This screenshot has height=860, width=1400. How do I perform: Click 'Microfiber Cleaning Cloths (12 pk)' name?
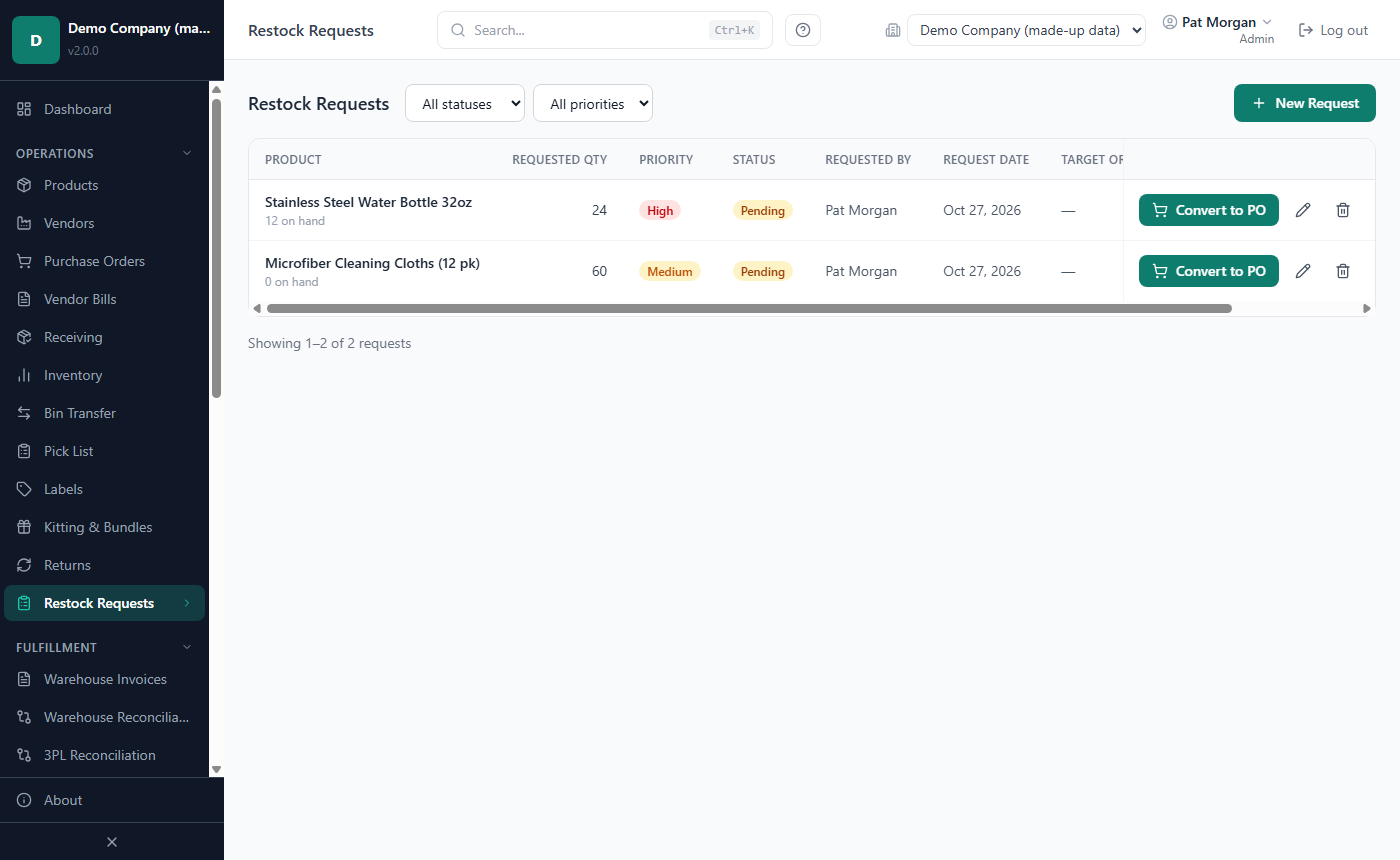(x=372, y=263)
